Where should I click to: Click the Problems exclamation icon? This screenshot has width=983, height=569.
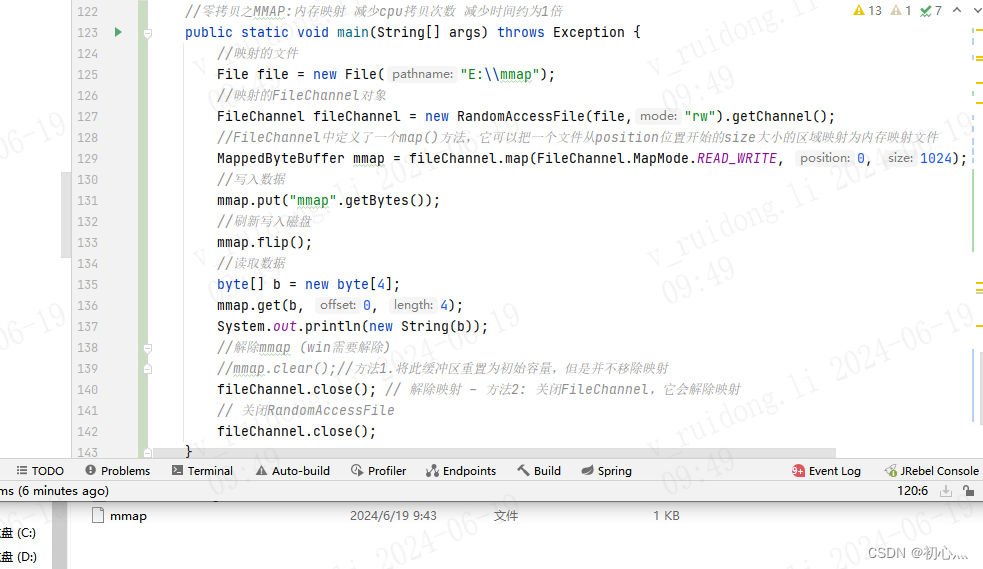click(90, 470)
